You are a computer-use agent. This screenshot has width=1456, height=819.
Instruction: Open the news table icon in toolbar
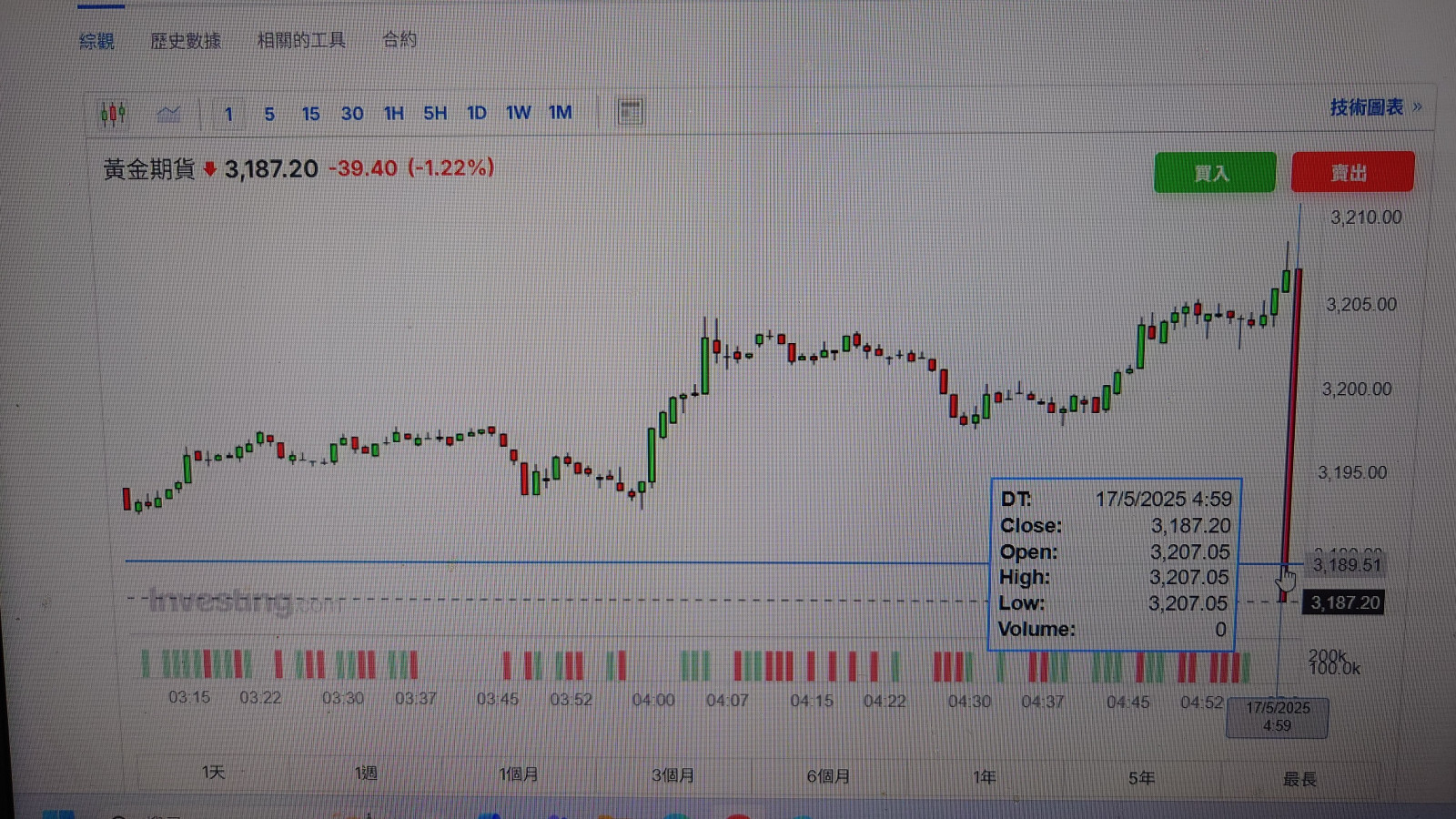[630, 112]
